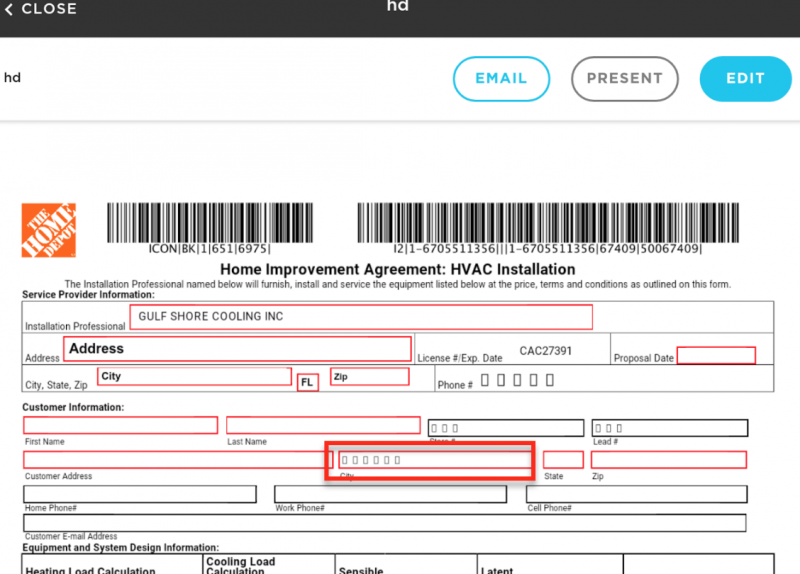The width and height of the screenshot is (800, 574).
Task: Select the Customer Address field
Action: tap(177, 460)
